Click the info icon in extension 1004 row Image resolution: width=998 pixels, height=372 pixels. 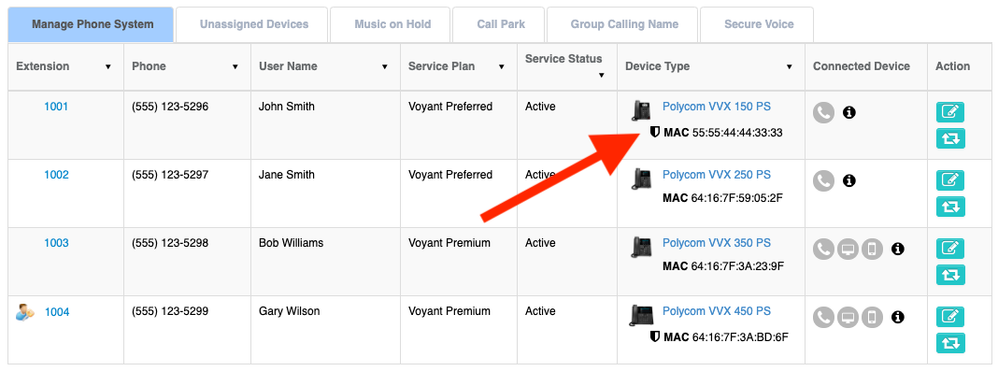coord(898,317)
